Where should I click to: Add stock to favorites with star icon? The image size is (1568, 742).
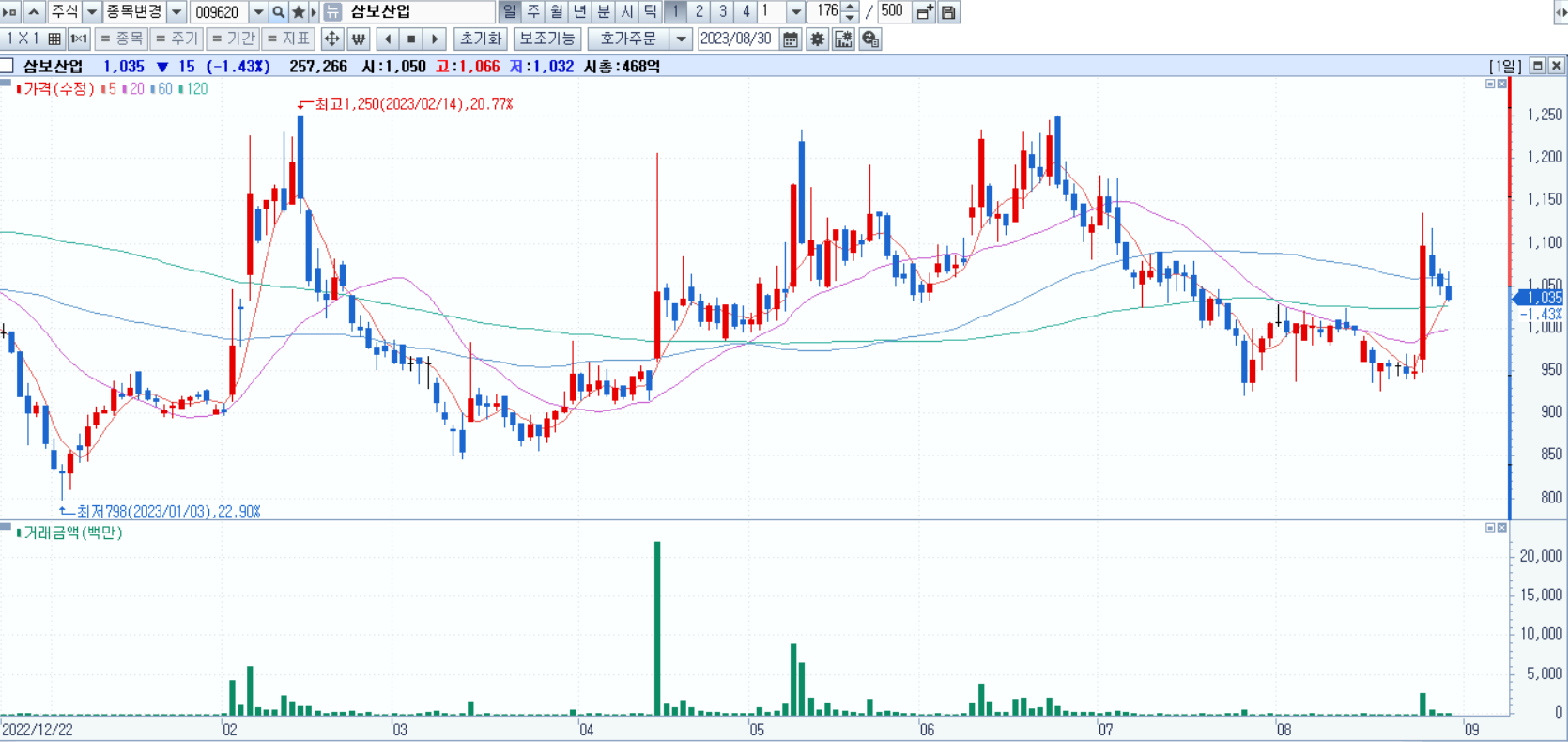pyautogui.click(x=299, y=12)
